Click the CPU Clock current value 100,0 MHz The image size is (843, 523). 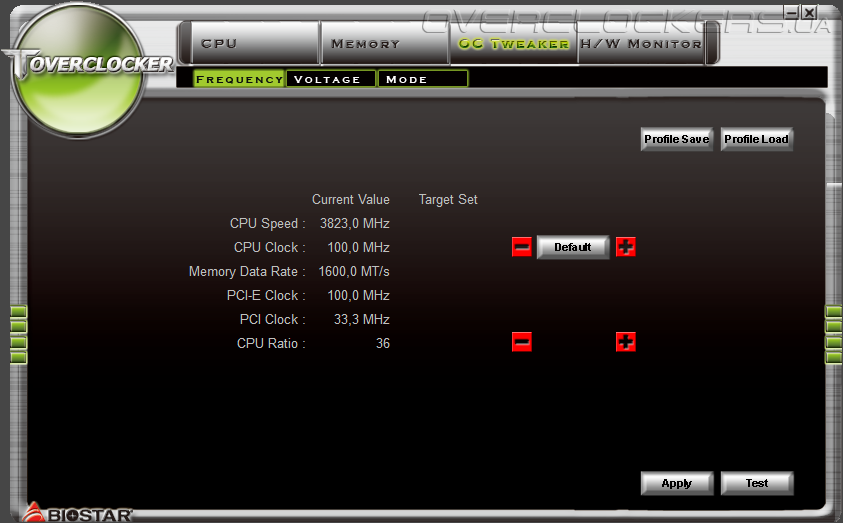coord(359,248)
